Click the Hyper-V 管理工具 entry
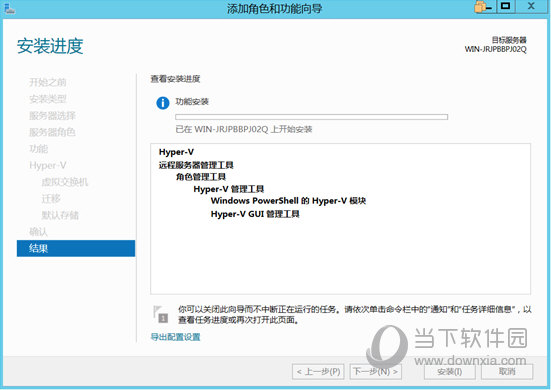The image size is (551, 390). pyautogui.click(x=228, y=189)
